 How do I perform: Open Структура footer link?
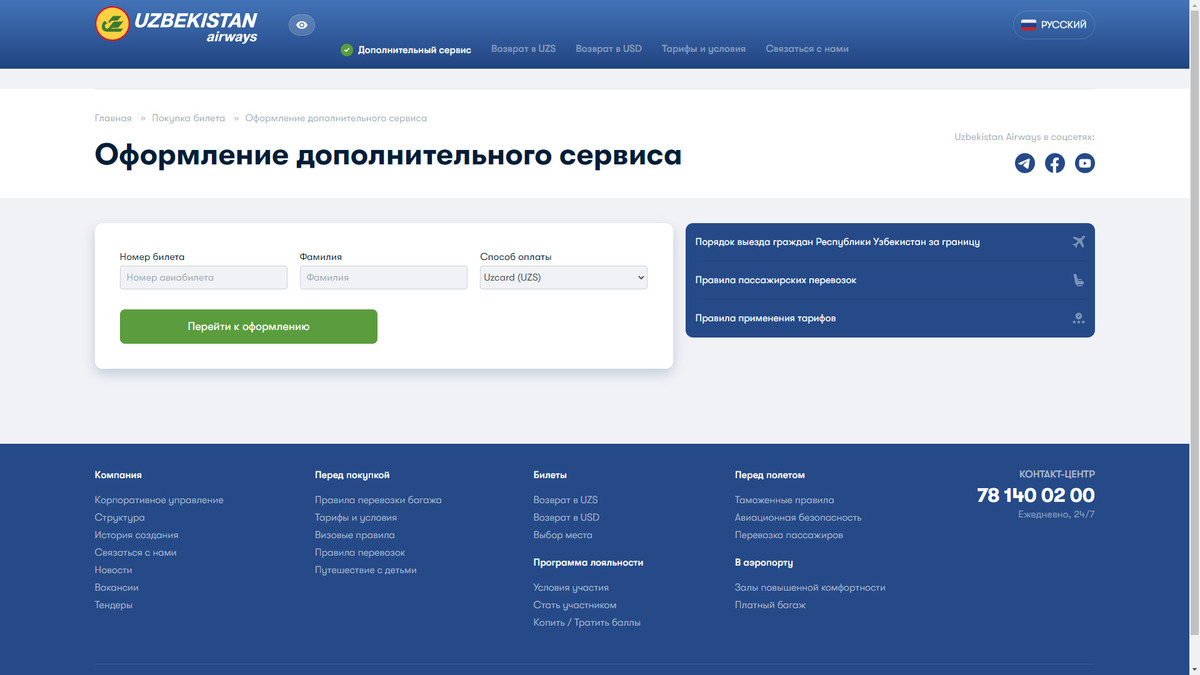(120, 518)
